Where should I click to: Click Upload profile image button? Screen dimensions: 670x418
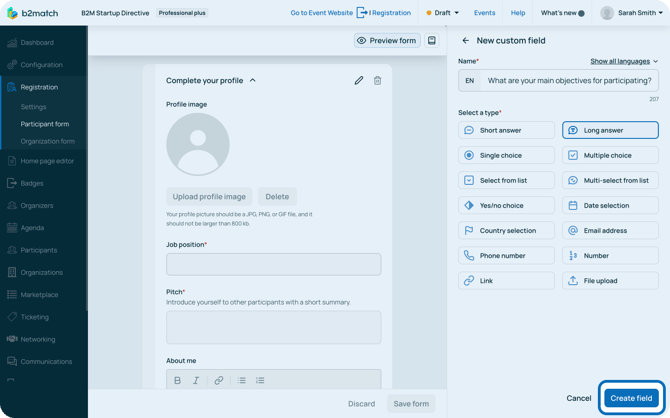(x=209, y=197)
